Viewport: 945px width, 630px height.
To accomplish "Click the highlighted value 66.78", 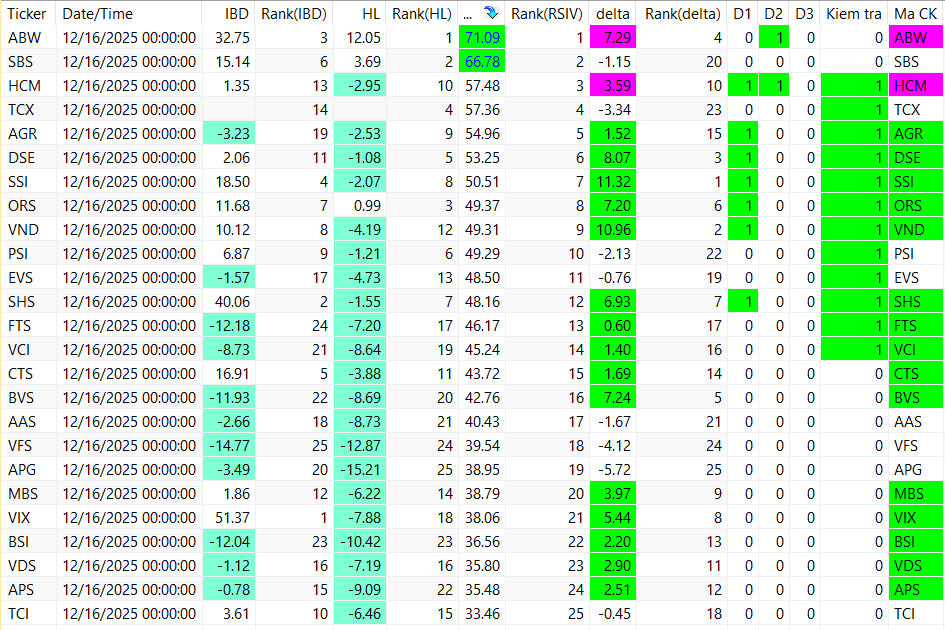I will pyautogui.click(x=482, y=61).
